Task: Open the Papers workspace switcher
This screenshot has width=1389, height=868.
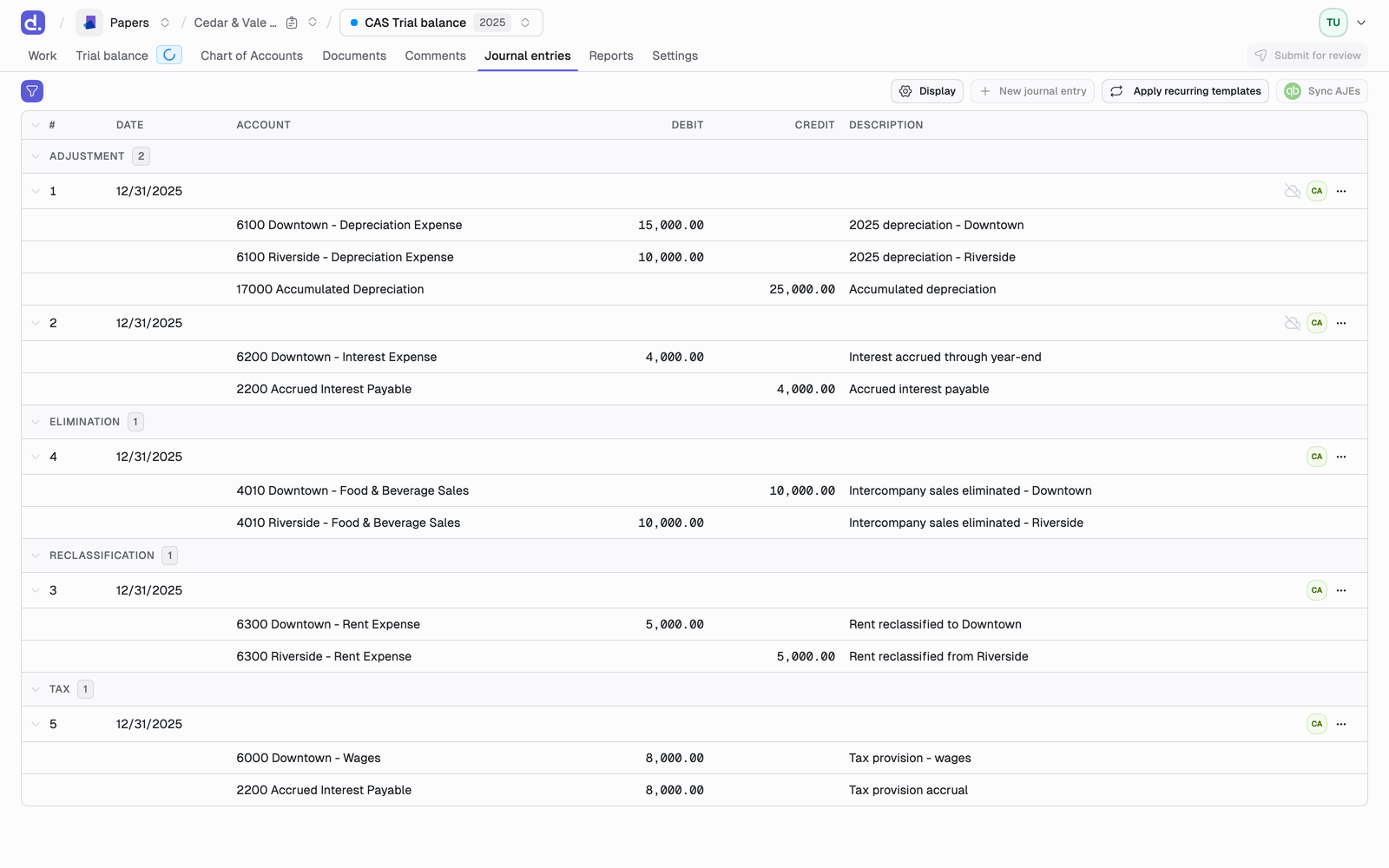Action: click(x=165, y=23)
